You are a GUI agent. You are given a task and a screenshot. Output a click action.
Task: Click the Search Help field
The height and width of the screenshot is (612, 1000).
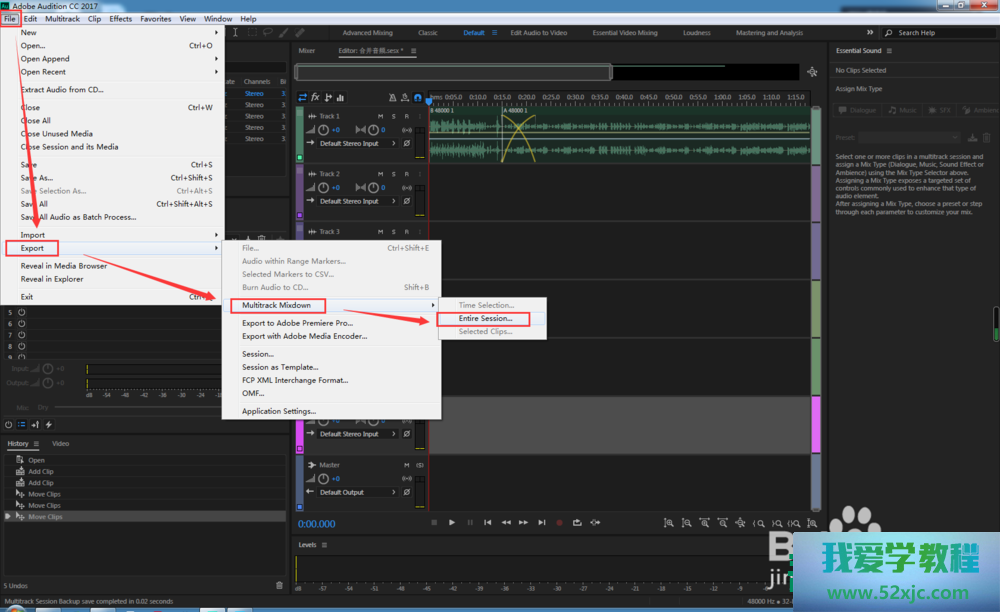point(930,33)
